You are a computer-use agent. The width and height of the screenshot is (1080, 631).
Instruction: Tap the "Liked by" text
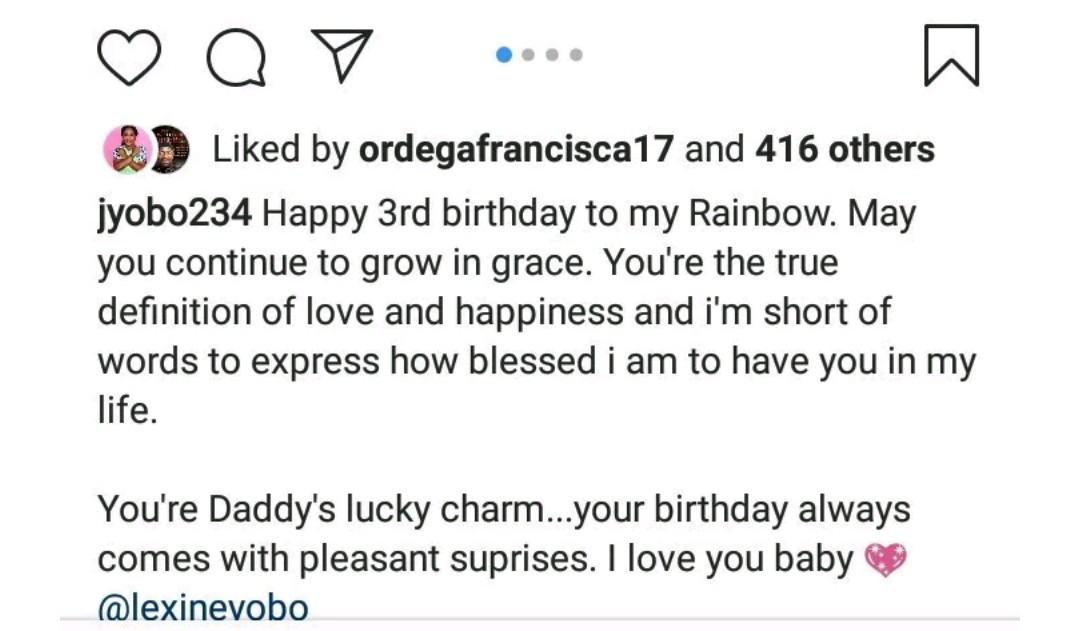279,150
